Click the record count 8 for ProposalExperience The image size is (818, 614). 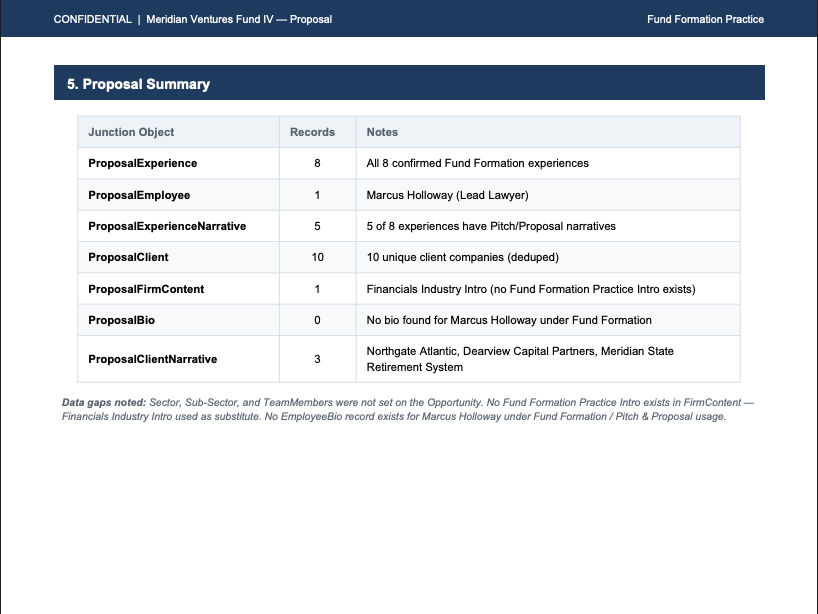(x=317, y=163)
